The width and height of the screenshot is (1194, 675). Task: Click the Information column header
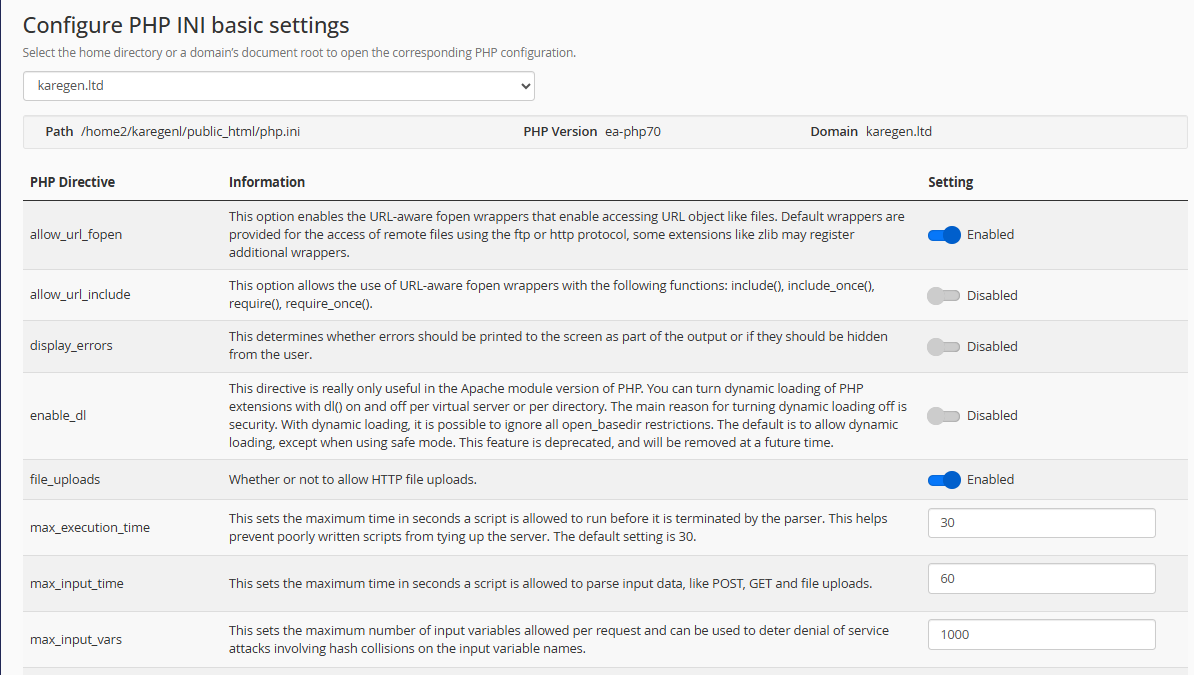pos(267,182)
